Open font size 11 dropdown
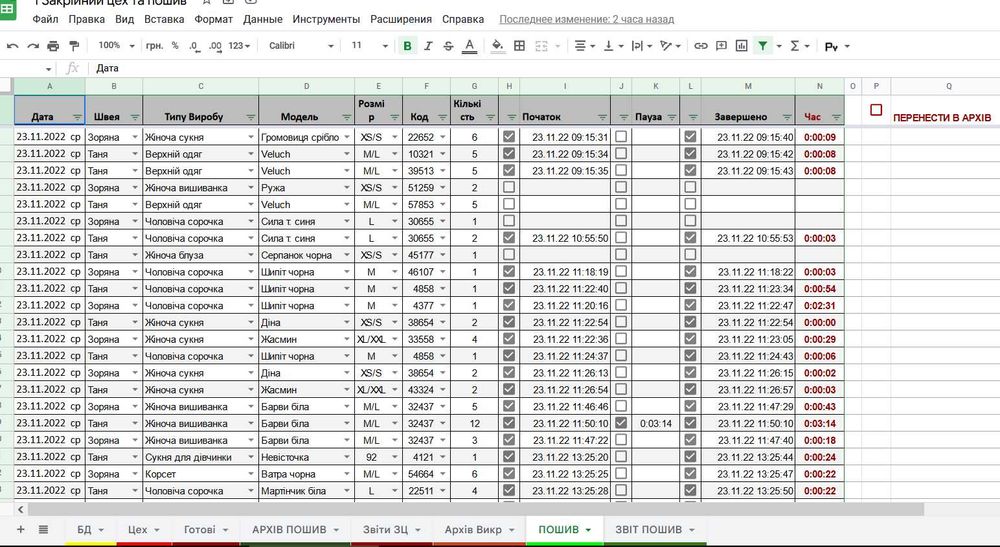Screen dimensions: 1000x547 [369, 46]
